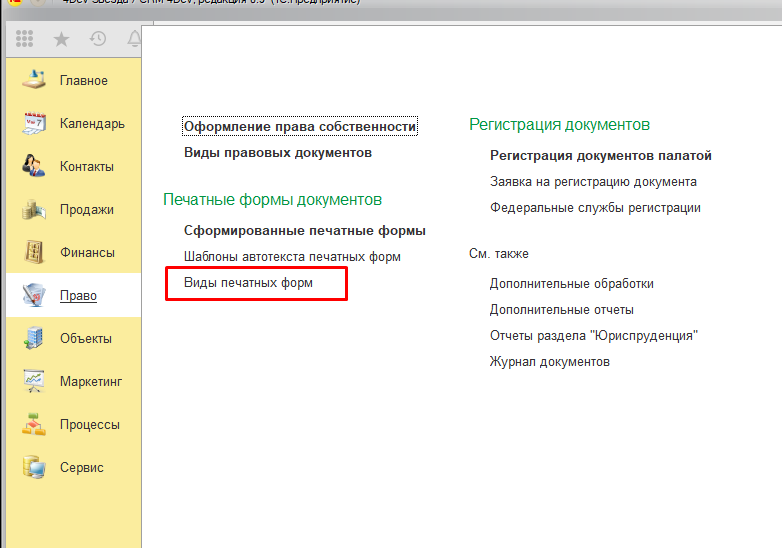Open the sections grid menu icon
782x548 pixels.
(25, 39)
